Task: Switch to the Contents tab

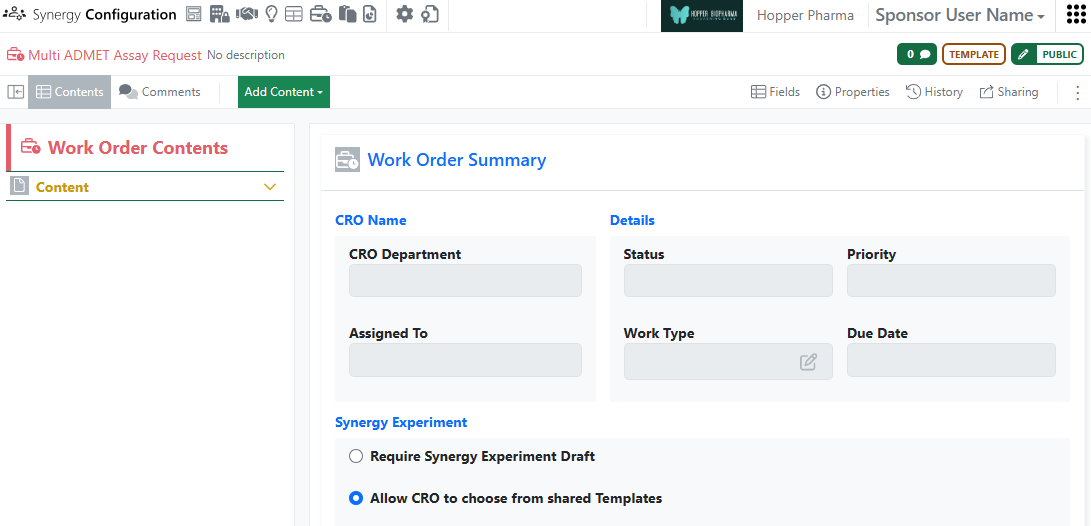Action: click(69, 92)
